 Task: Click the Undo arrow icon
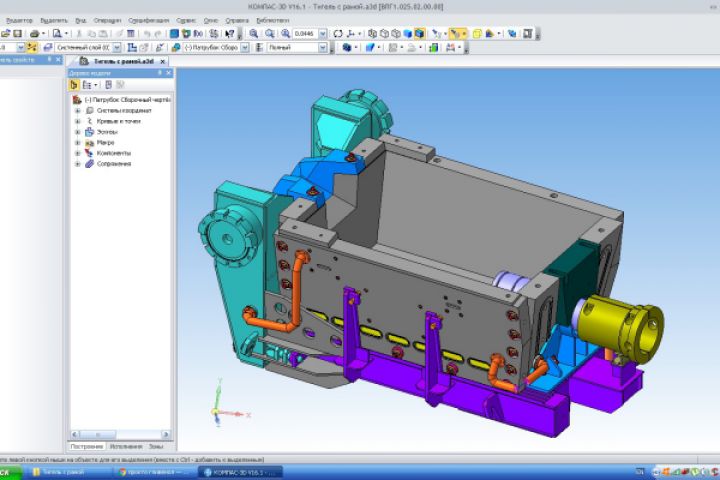coord(147,34)
